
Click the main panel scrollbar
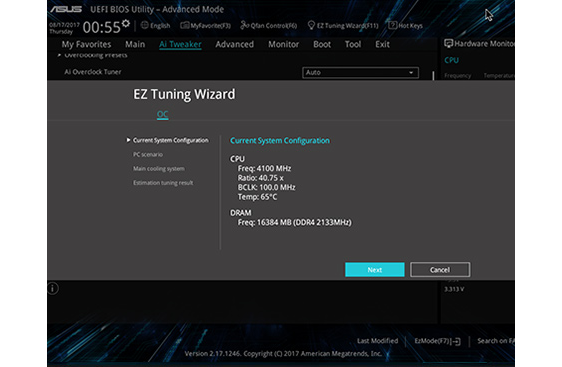[433, 75]
